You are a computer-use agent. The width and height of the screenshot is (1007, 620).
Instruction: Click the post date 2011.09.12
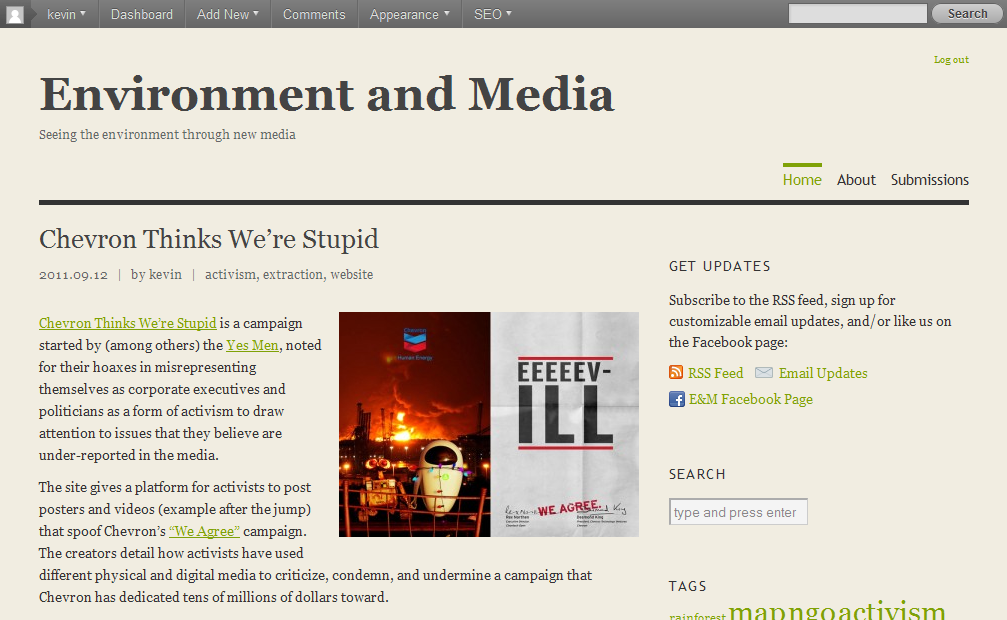[73, 275]
